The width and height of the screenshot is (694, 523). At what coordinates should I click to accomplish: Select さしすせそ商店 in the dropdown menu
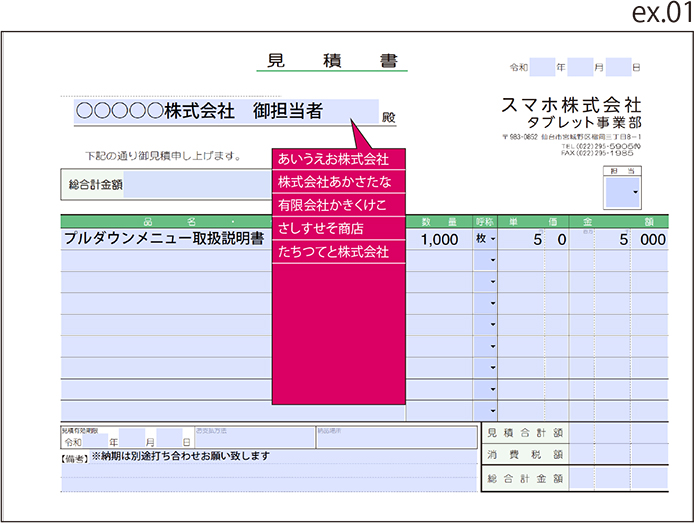(x=339, y=229)
